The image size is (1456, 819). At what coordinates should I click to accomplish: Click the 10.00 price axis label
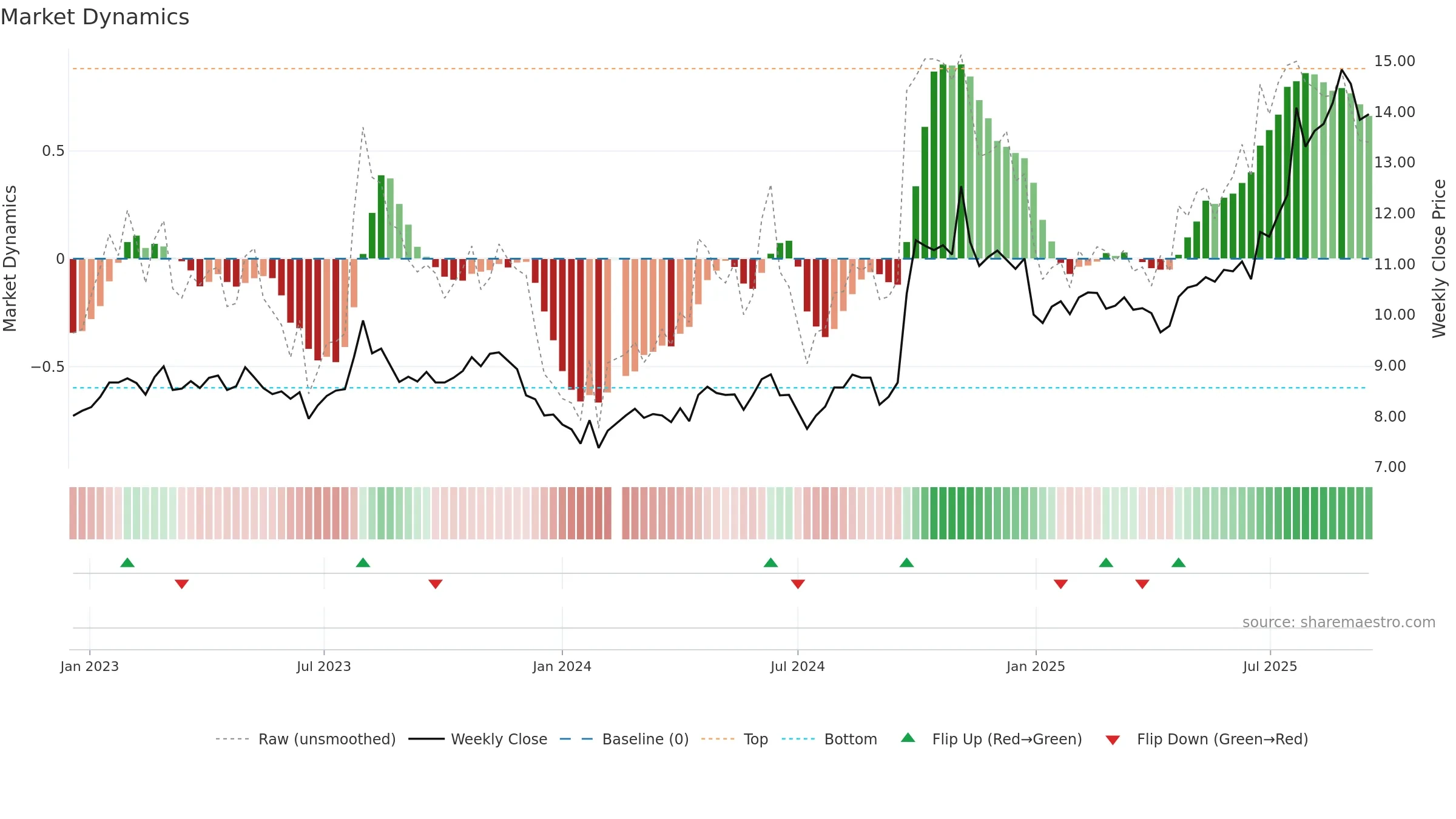pyautogui.click(x=1395, y=315)
